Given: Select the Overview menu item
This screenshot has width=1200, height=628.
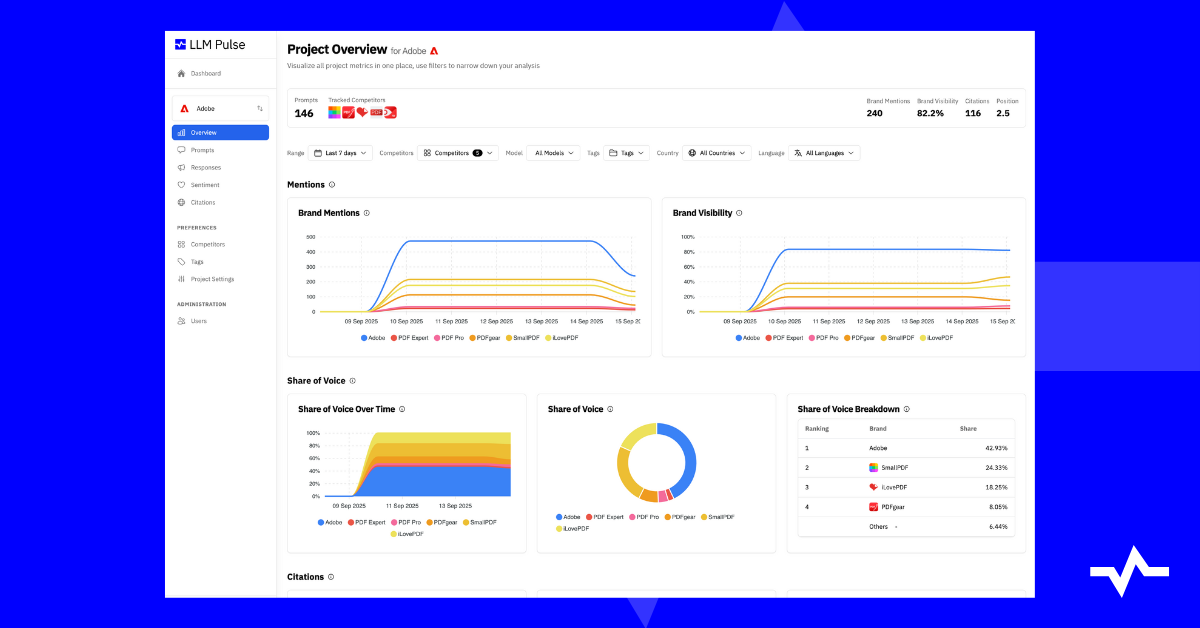Looking at the screenshot, I should click(220, 132).
